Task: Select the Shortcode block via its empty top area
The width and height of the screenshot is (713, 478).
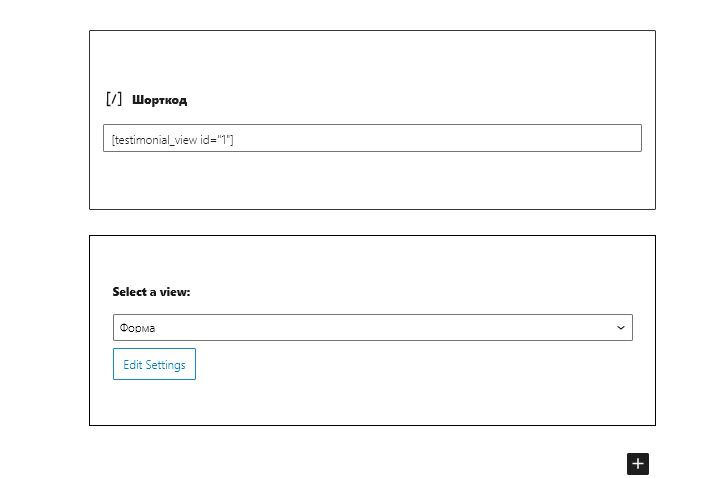Action: (x=372, y=59)
